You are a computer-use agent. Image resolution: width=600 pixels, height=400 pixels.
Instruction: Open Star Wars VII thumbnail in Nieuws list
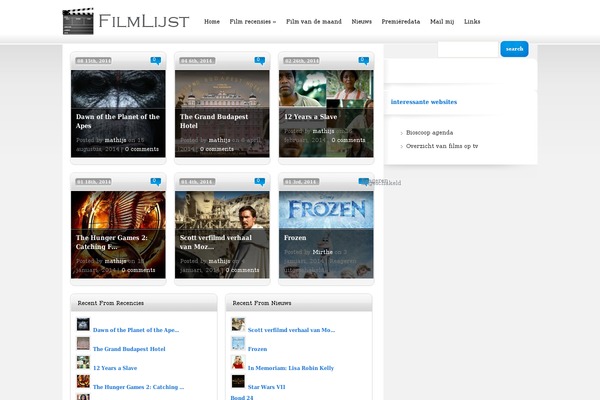238,382
